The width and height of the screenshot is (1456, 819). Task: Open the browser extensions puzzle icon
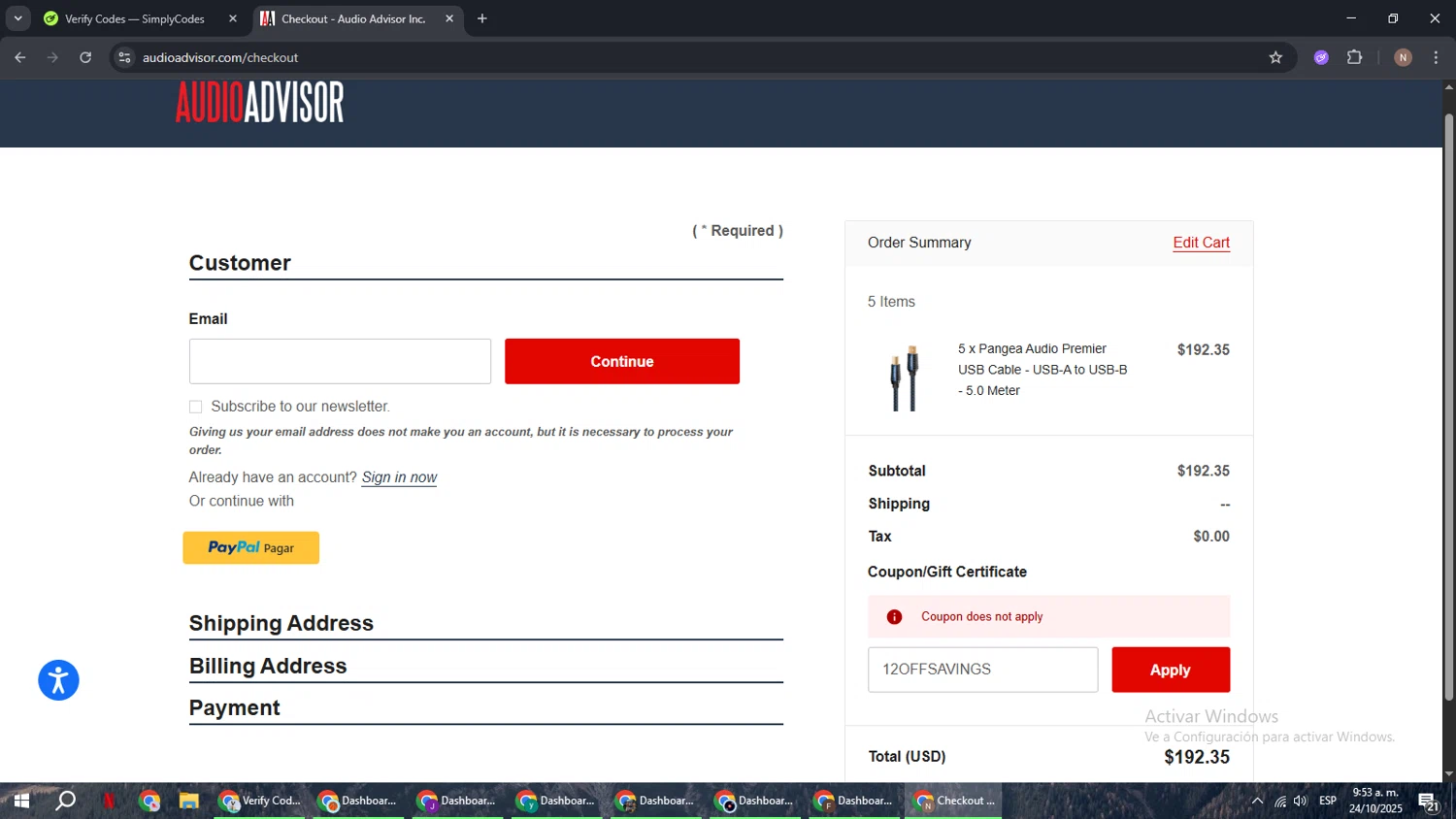click(x=1355, y=57)
